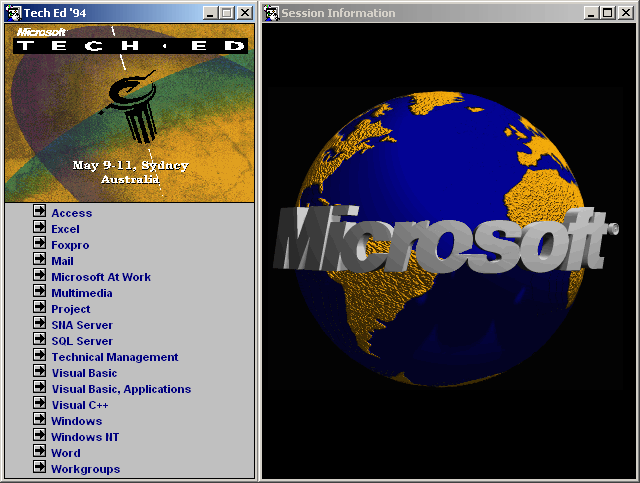
Task: Click the Tech Ed Sydney banner image
Action: [x=129, y=112]
